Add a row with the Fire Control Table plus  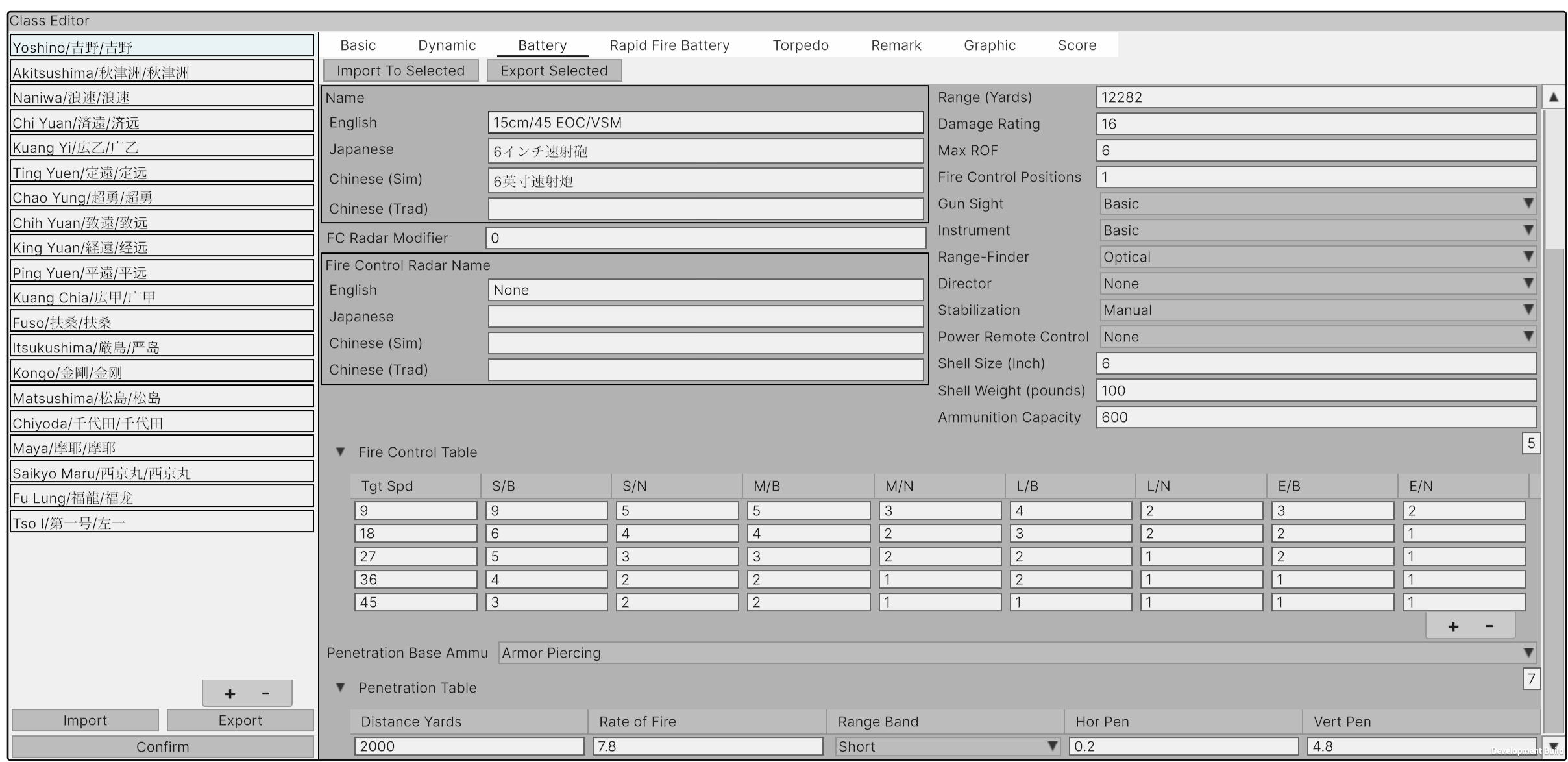pyautogui.click(x=1453, y=626)
